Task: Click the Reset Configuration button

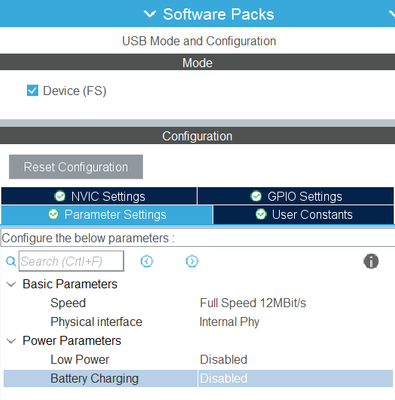Action: [76, 167]
